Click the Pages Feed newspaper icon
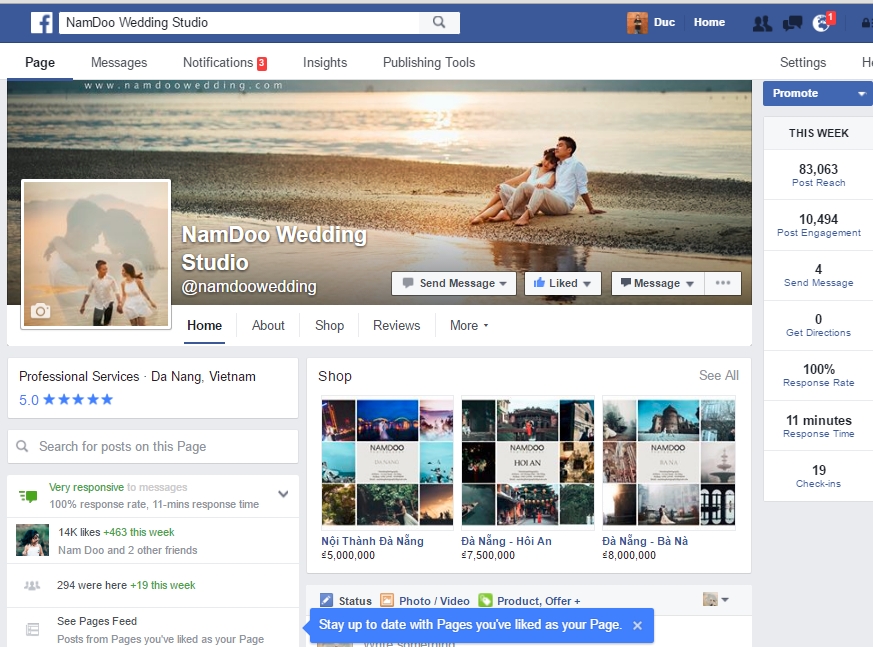Screen dimensions: 873x647 pos(33,630)
